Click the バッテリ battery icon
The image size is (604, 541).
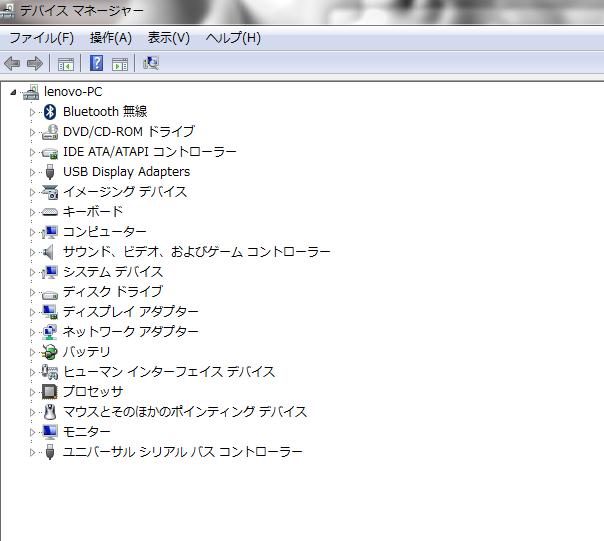(50, 352)
